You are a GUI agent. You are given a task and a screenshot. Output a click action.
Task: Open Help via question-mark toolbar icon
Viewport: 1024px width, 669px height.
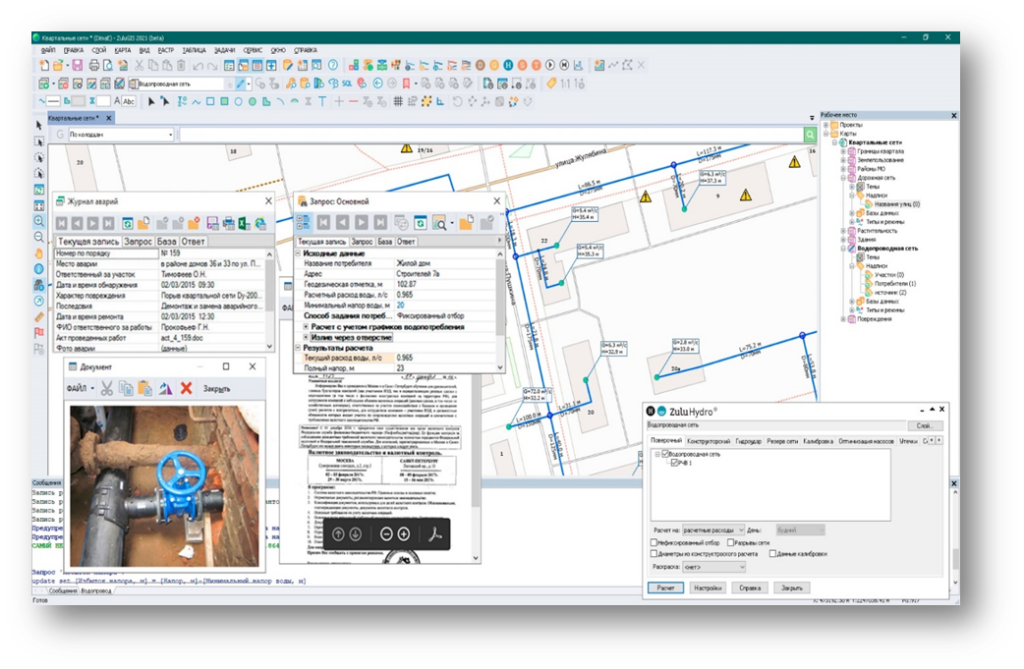click(333, 65)
